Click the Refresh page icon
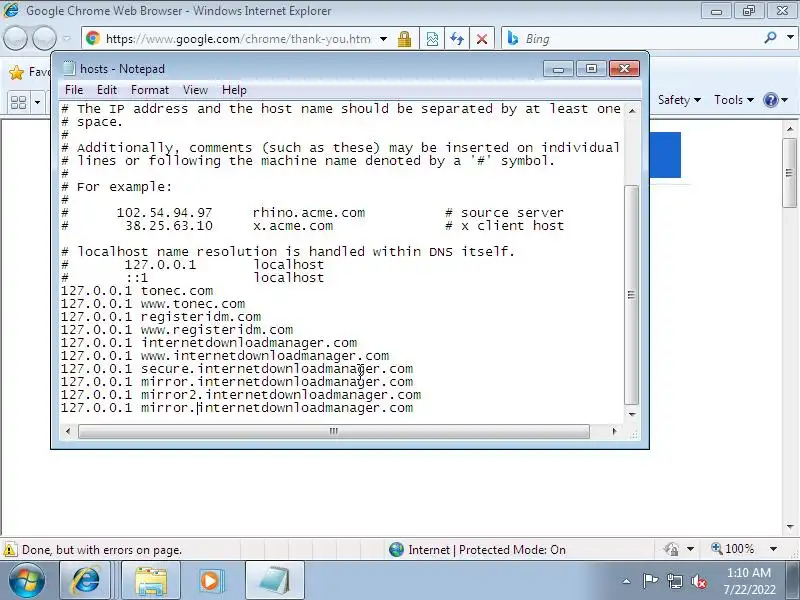Image resolution: width=800 pixels, height=600 pixels. coord(457,39)
